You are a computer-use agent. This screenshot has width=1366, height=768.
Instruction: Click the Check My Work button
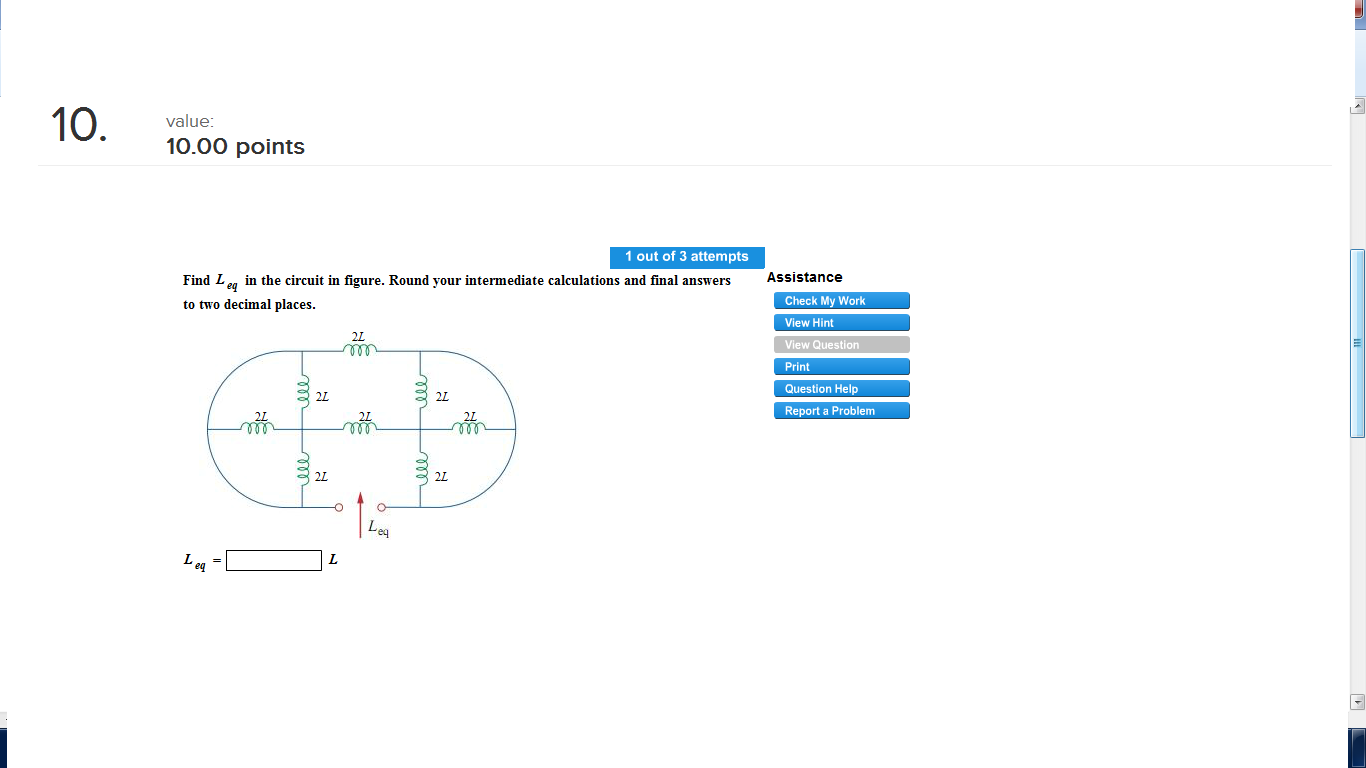click(x=841, y=300)
